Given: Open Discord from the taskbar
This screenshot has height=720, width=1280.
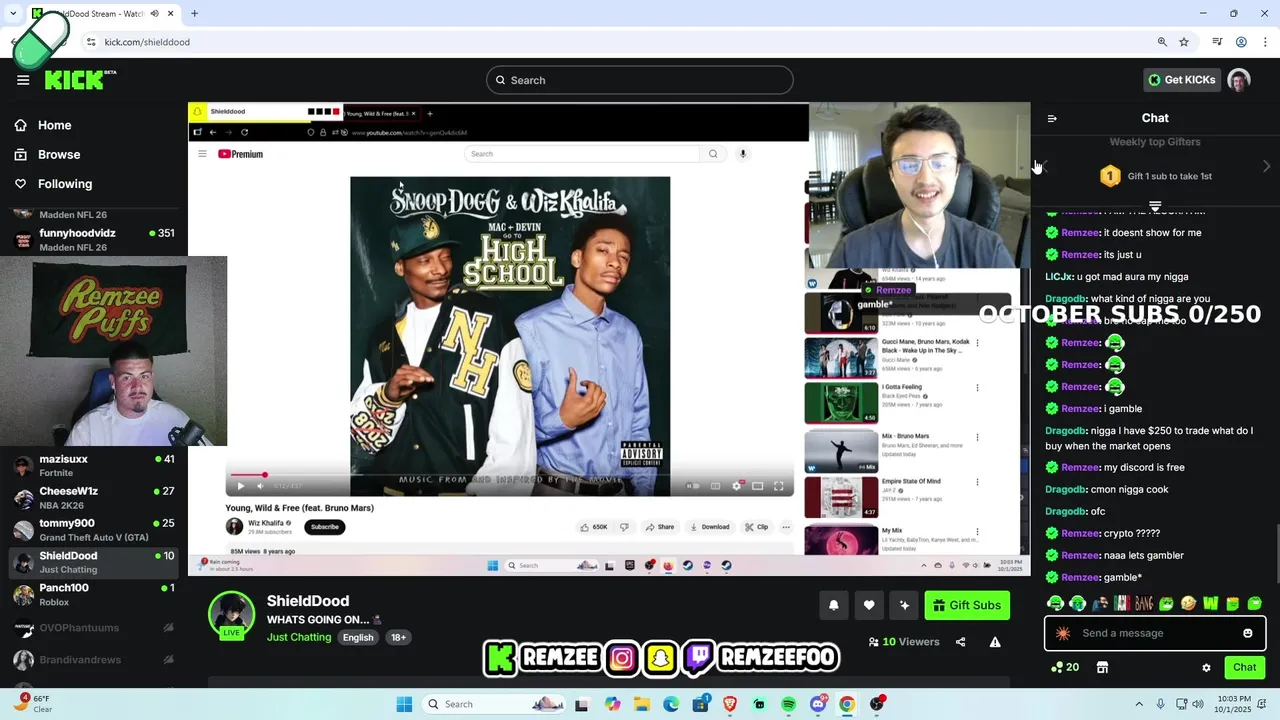Looking at the screenshot, I should pos(818,704).
